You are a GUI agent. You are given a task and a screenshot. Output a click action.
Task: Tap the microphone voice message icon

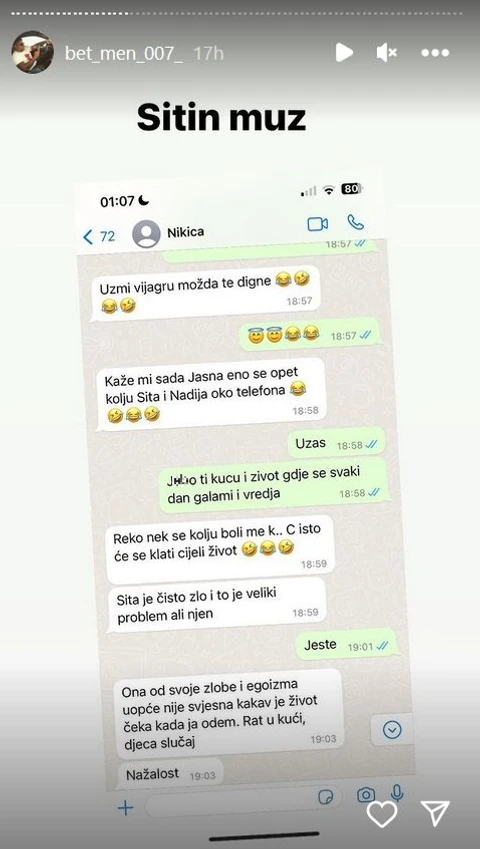click(x=397, y=793)
